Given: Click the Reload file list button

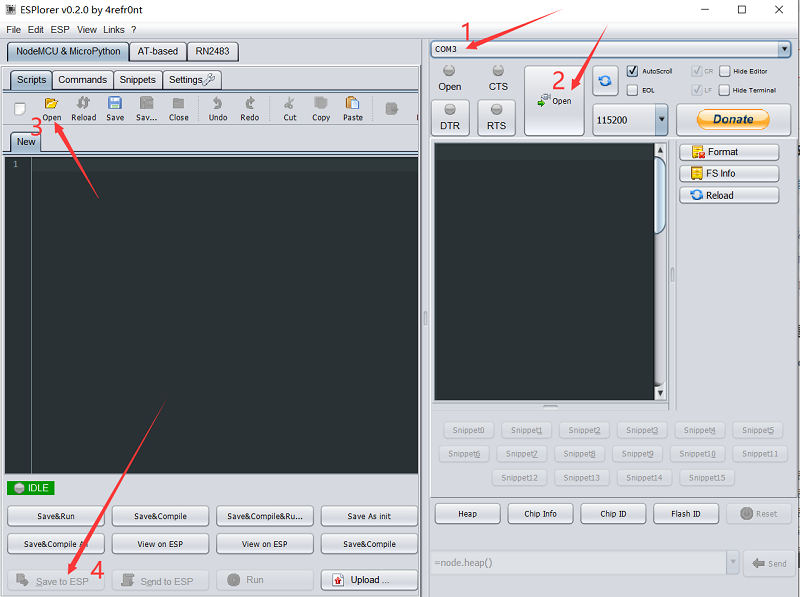Looking at the screenshot, I should pyautogui.click(x=729, y=195).
